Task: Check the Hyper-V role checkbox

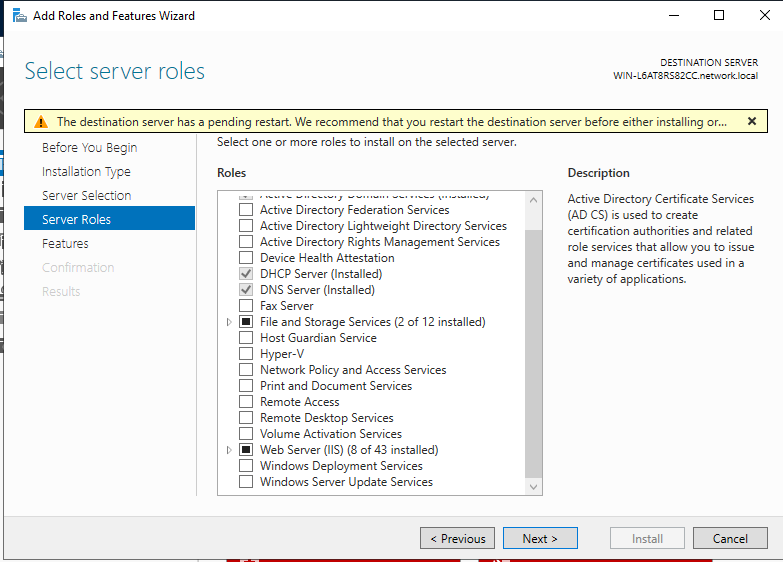Action: [x=246, y=354]
